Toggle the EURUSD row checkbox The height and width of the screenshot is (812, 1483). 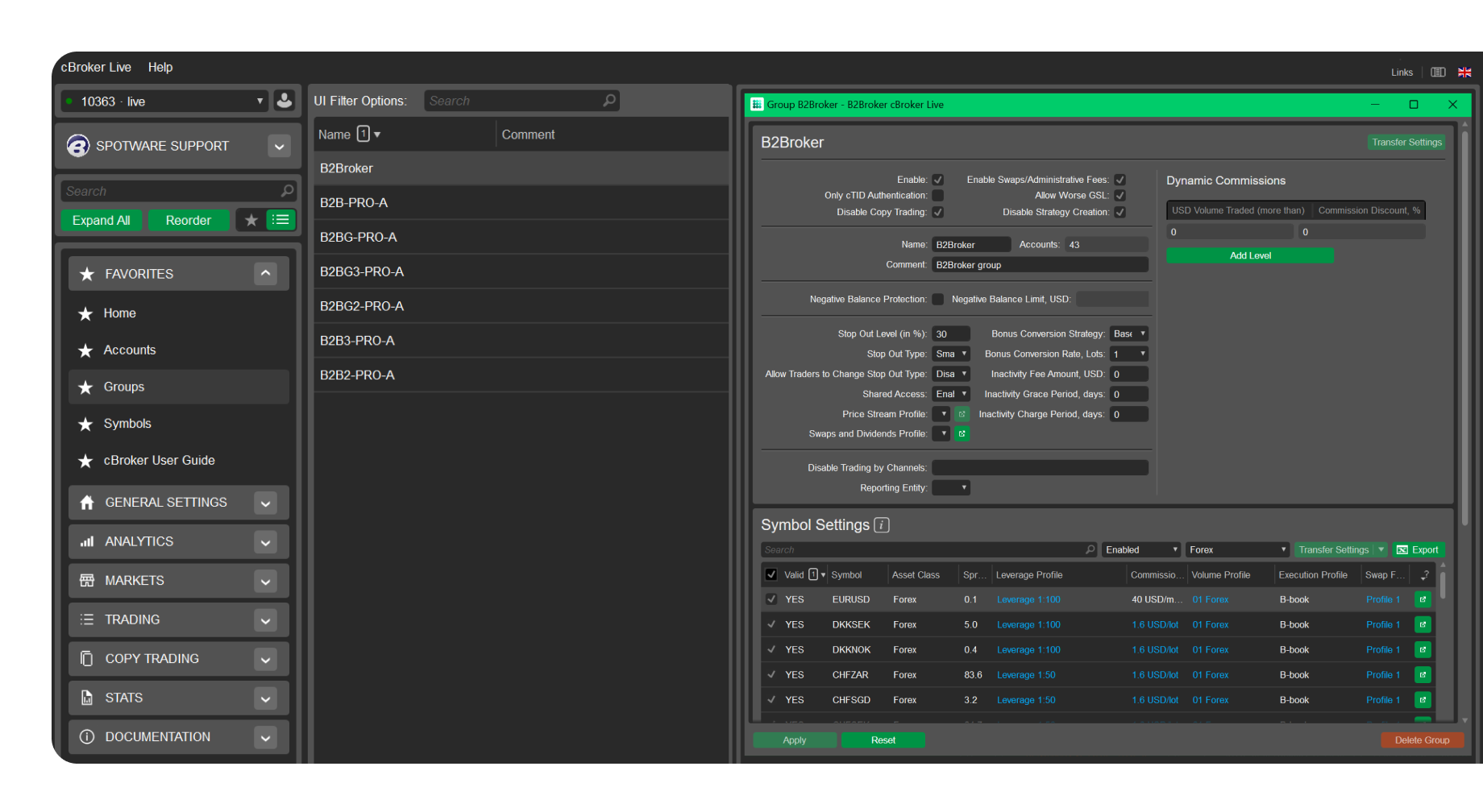[771, 599]
